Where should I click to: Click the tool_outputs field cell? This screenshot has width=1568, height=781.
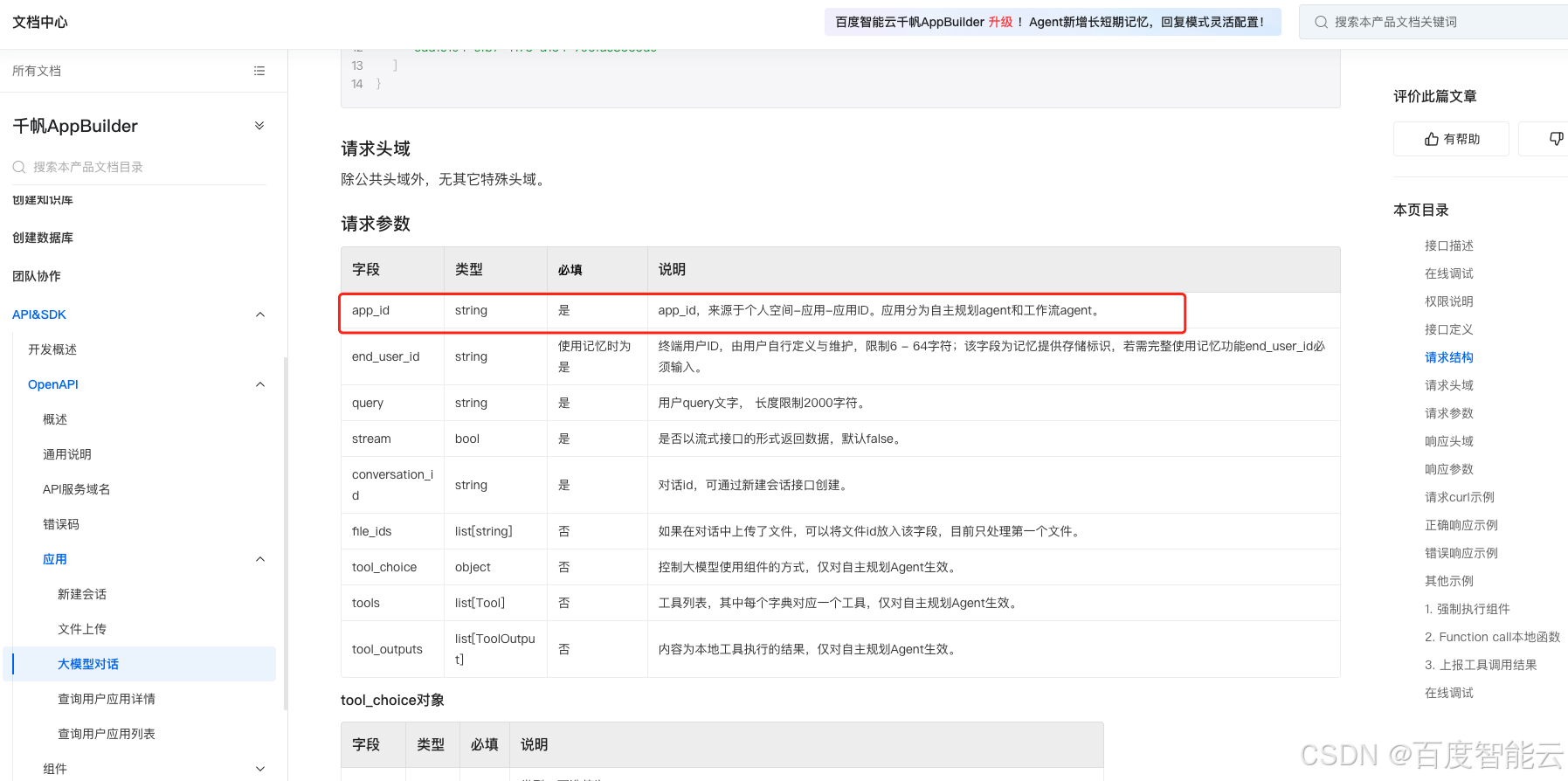(392, 649)
